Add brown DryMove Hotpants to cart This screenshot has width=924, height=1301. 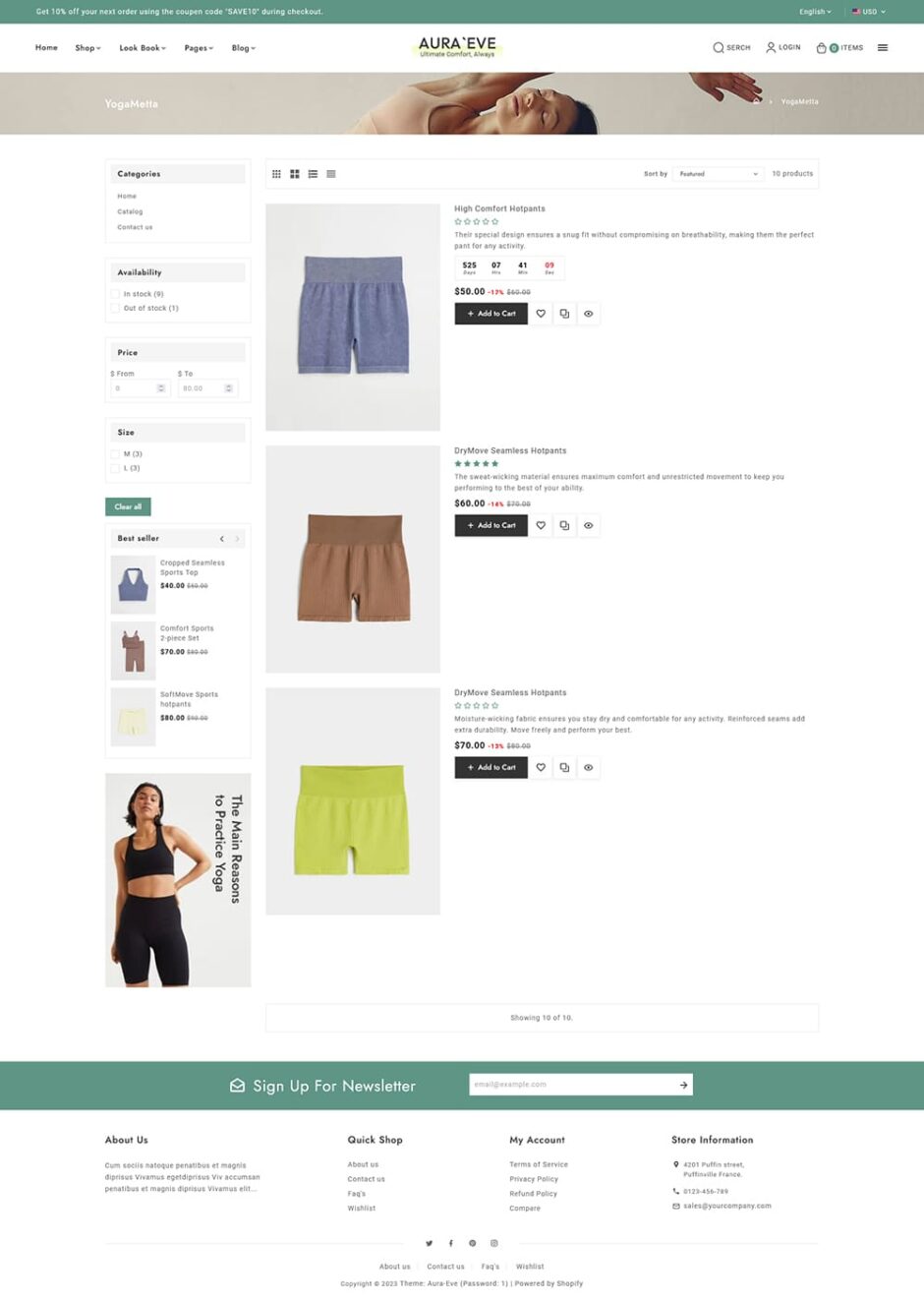tap(491, 525)
